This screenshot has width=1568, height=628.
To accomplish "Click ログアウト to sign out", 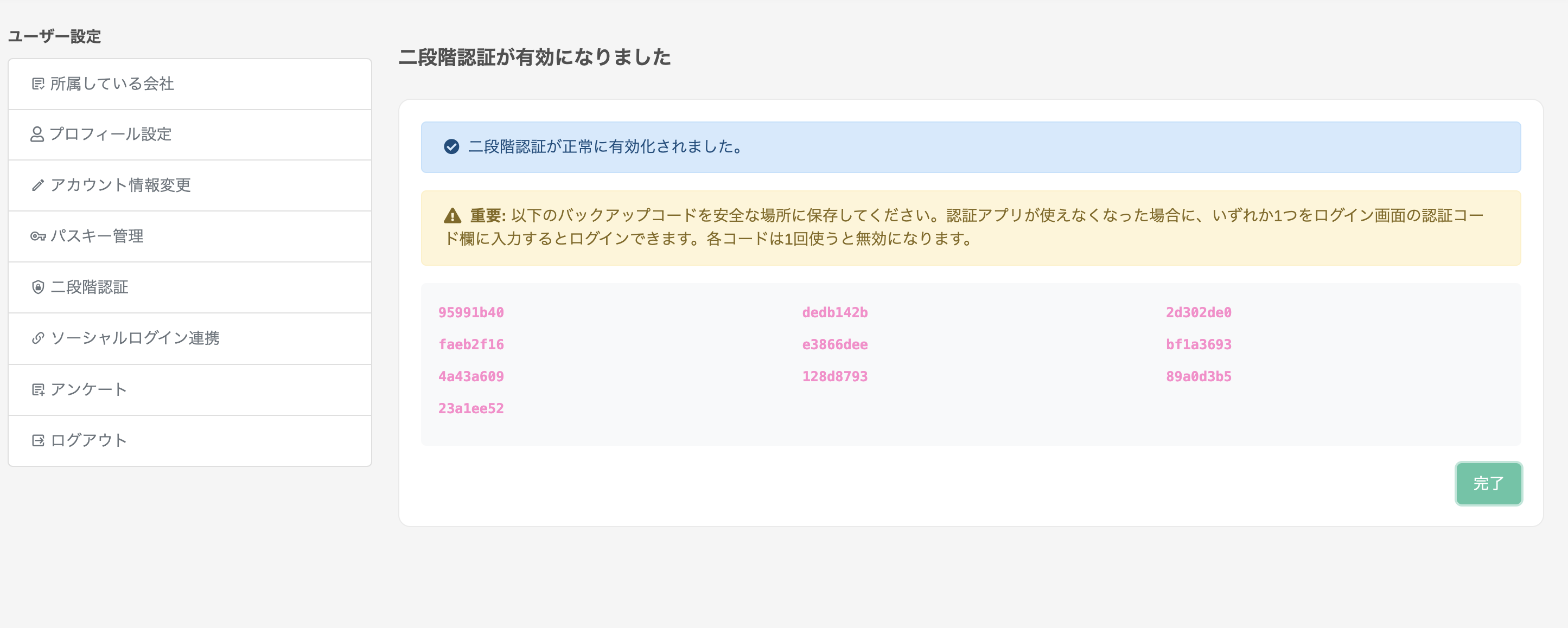I will [x=190, y=440].
